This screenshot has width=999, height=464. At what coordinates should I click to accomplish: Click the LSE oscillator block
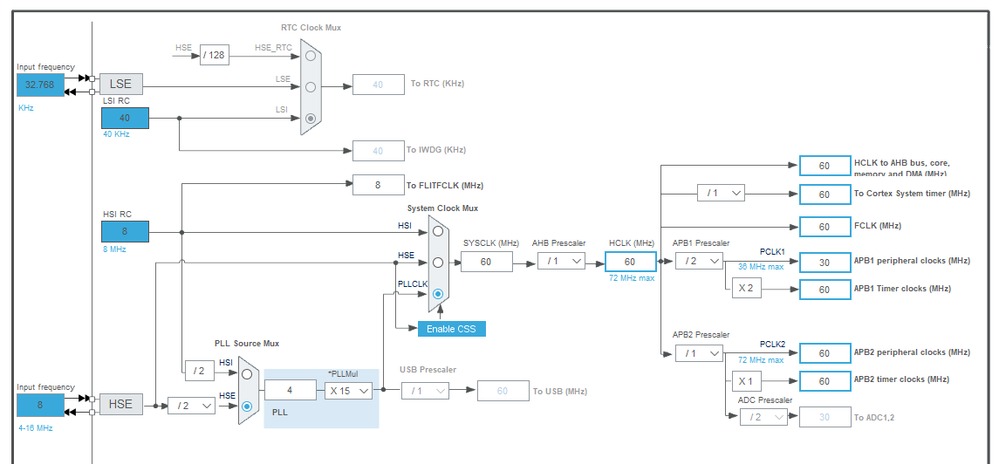pyautogui.click(x=121, y=84)
